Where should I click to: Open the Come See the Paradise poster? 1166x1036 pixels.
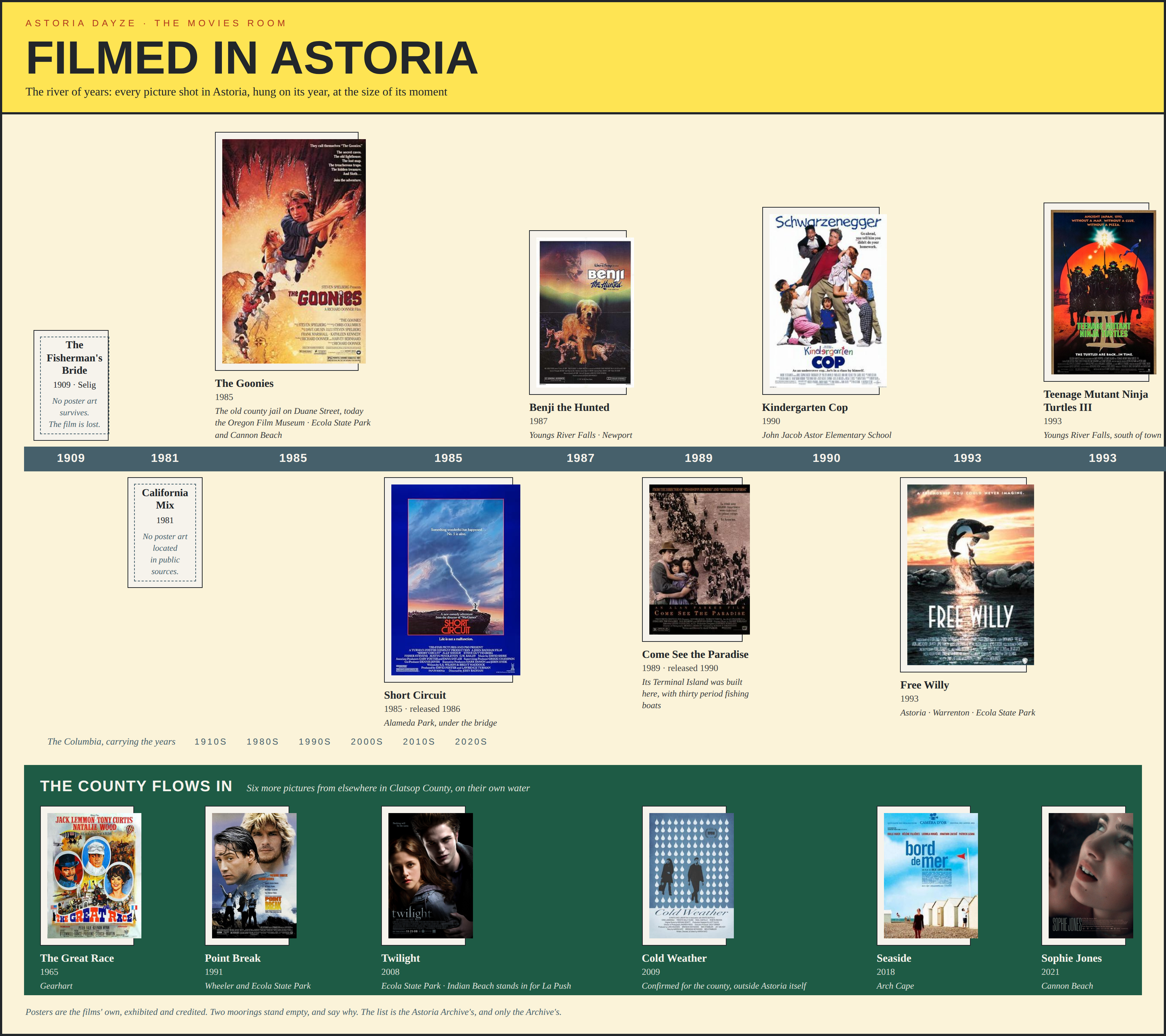(699, 559)
